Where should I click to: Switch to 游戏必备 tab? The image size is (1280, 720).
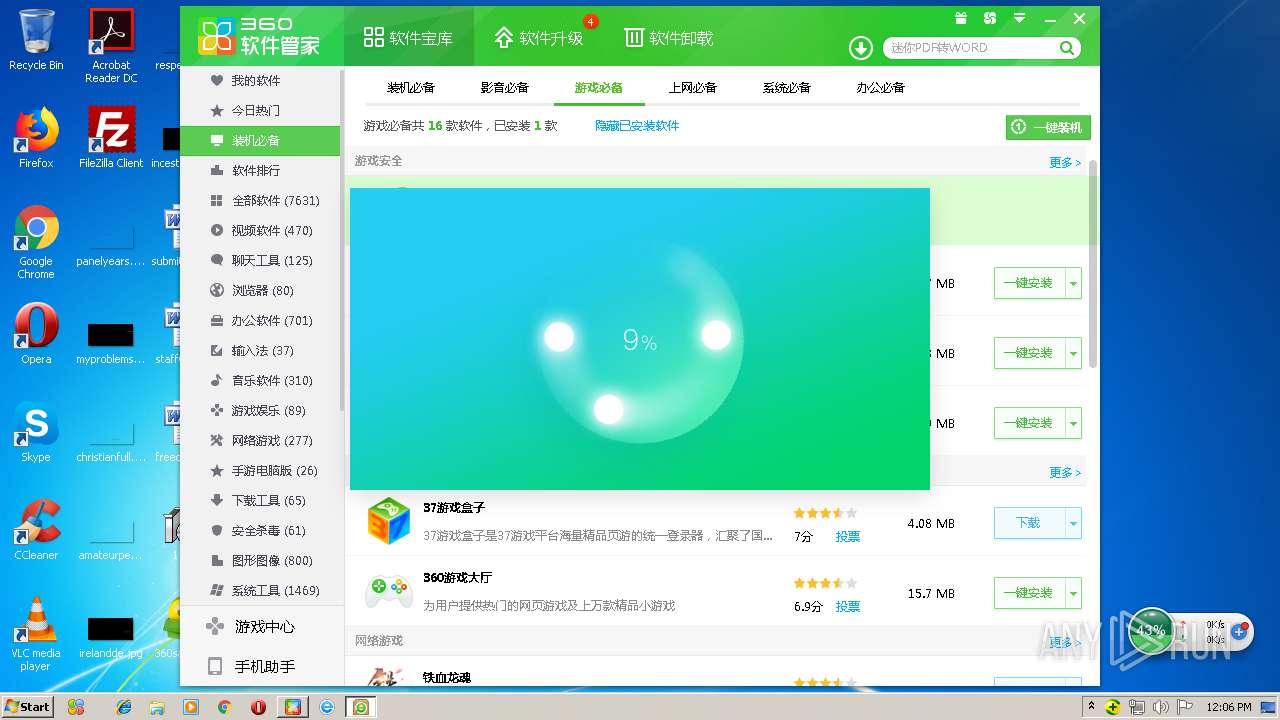(598, 88)
